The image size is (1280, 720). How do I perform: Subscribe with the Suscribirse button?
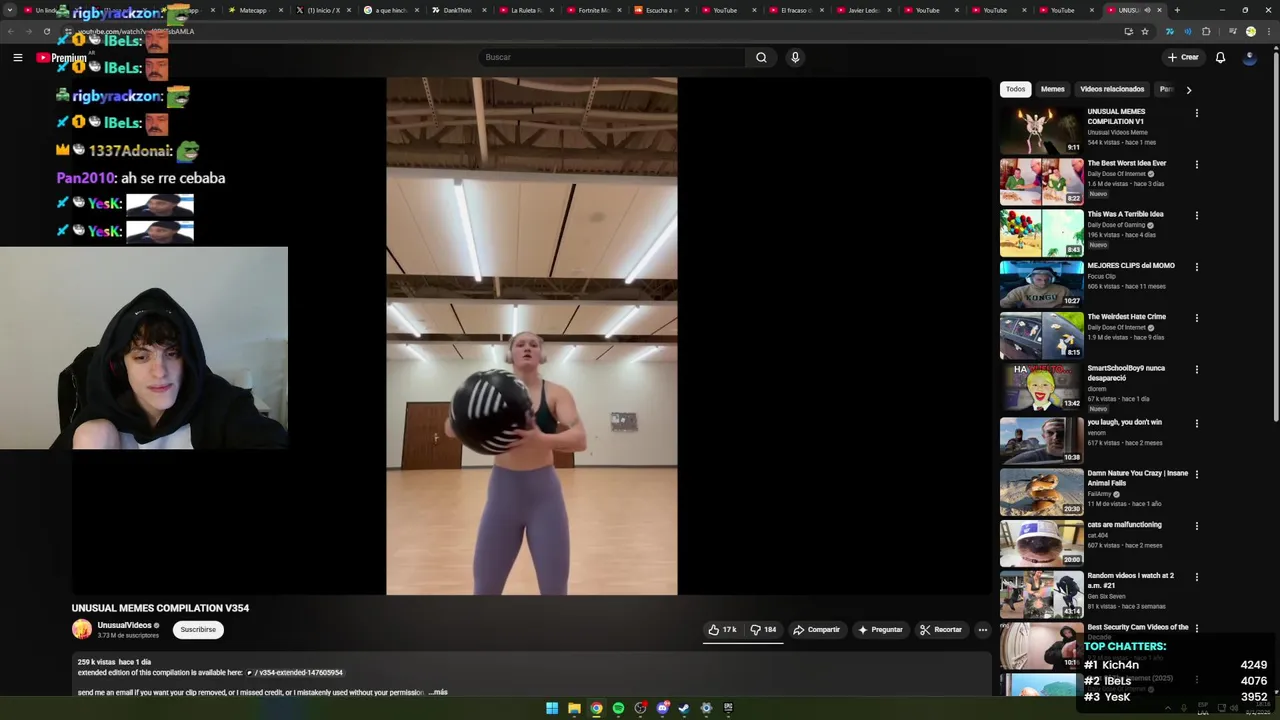click(198, 630)
